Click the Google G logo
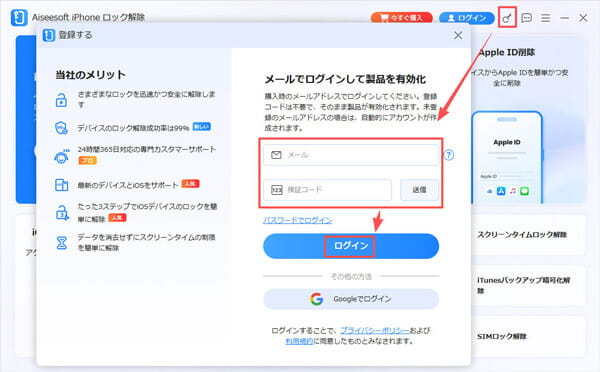 pos(316,299)
